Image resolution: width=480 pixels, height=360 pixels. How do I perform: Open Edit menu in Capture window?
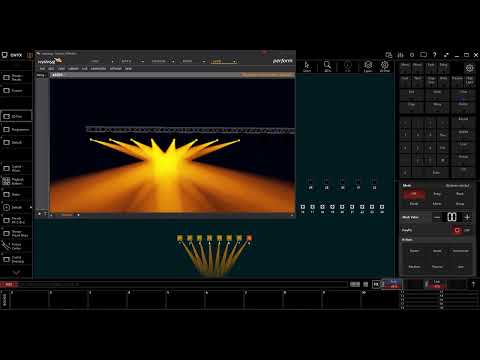51,69
